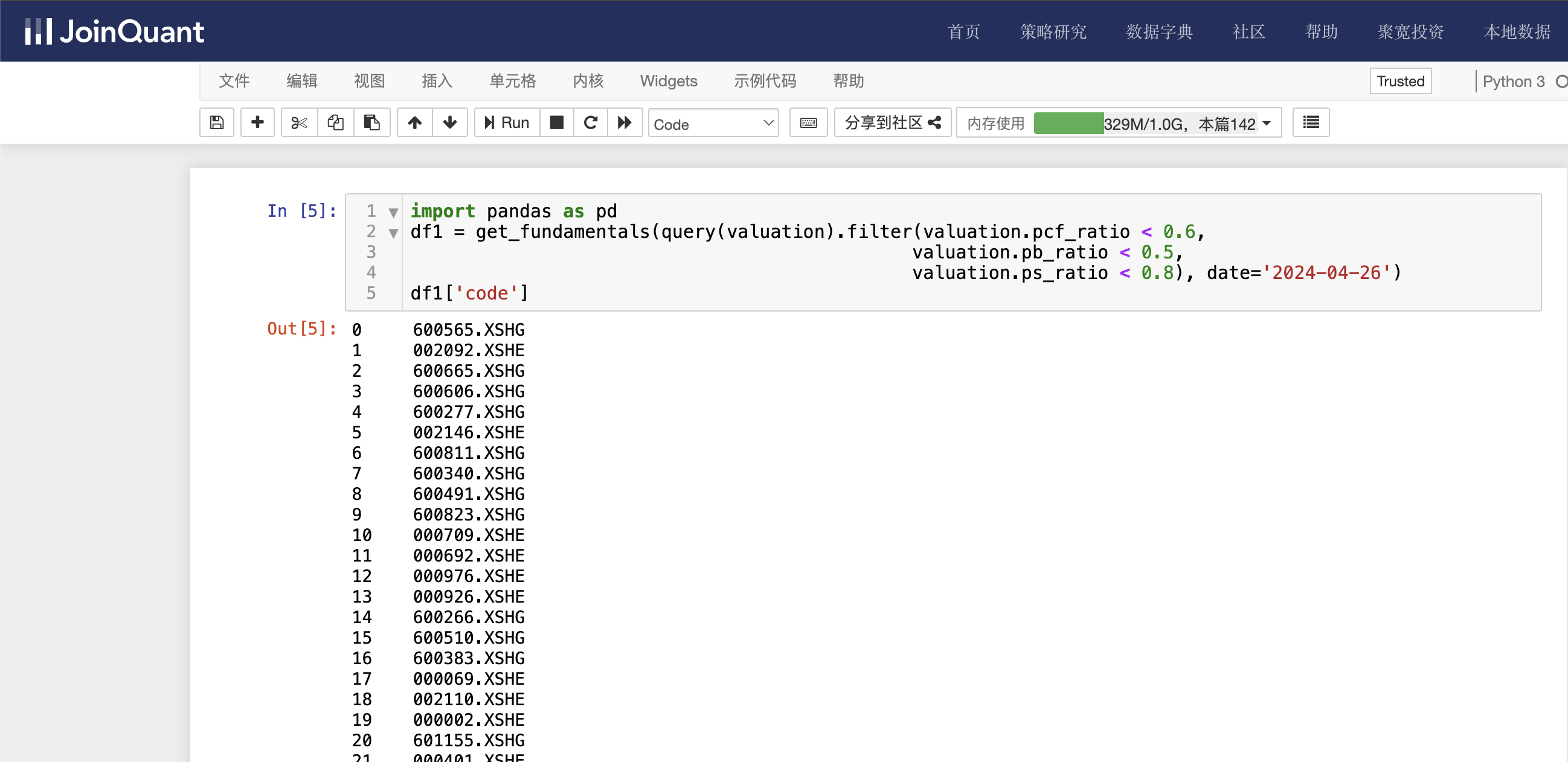Collapse code fold arrow at line 2

393,233
